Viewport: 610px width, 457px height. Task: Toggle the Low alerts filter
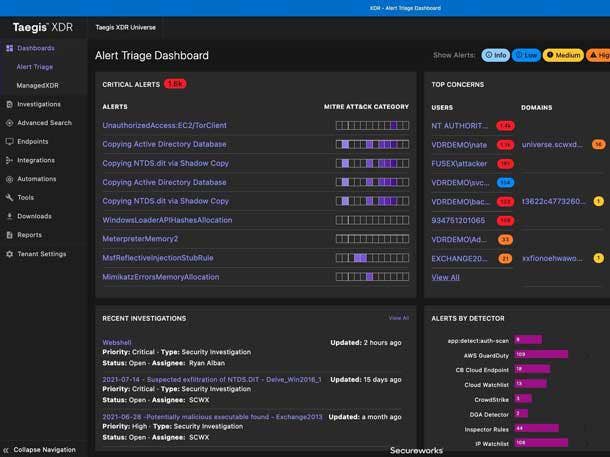[x=526, y=55]
